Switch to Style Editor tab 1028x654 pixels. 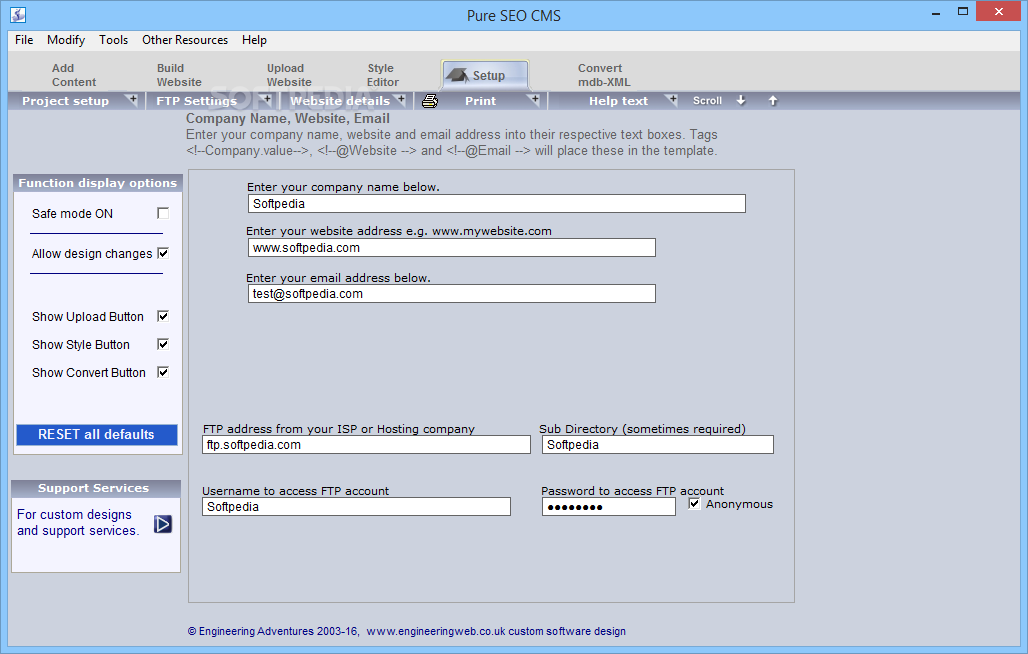click(x=383, y=75)
